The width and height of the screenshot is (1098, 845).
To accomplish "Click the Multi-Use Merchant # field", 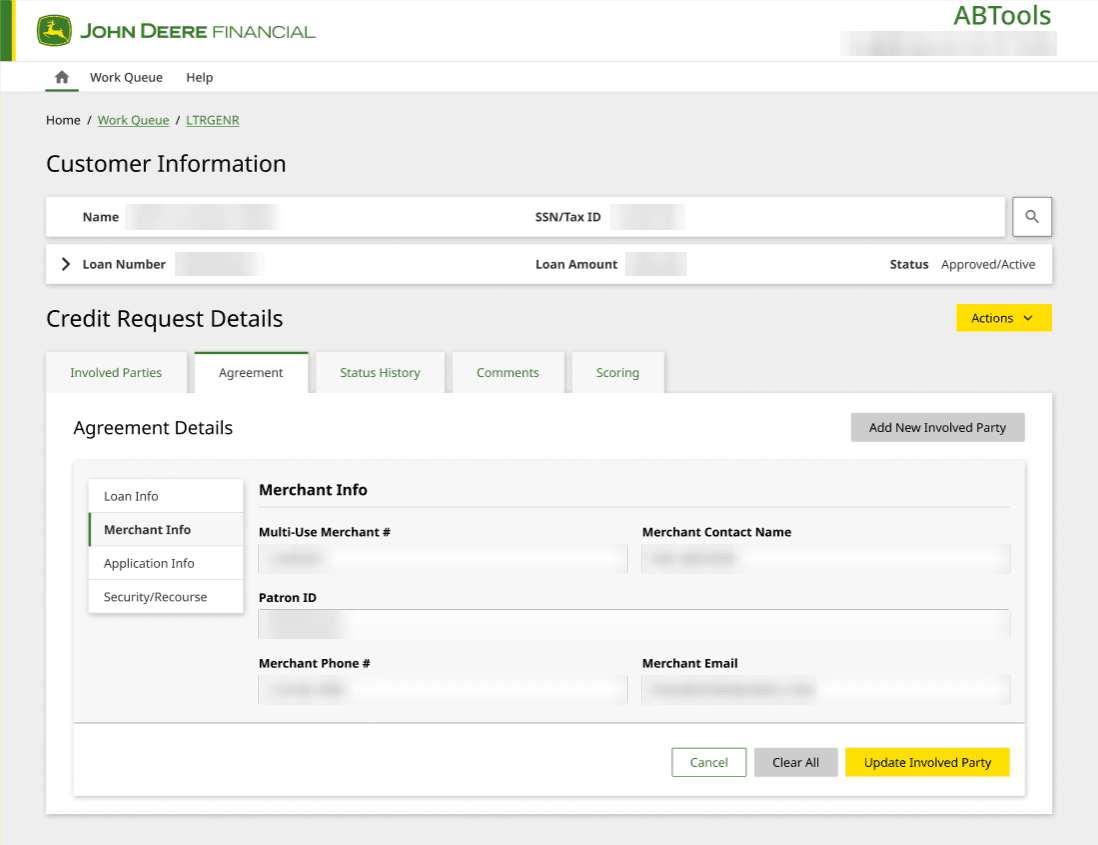I will 443,558.
